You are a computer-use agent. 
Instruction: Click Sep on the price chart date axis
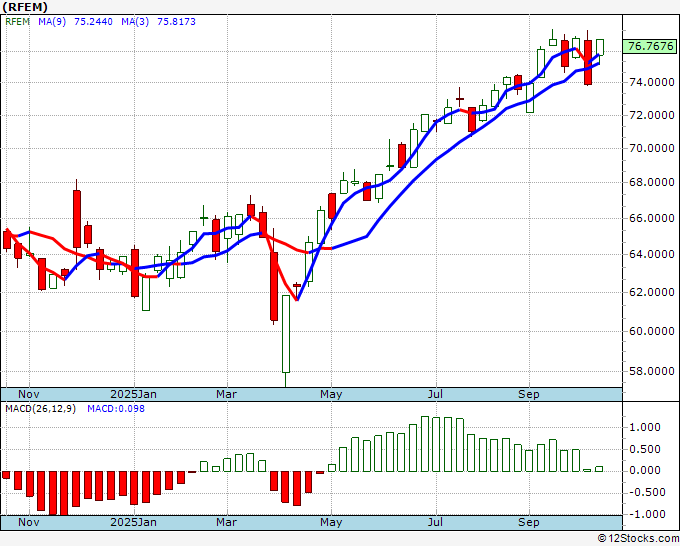click(529, 394)
